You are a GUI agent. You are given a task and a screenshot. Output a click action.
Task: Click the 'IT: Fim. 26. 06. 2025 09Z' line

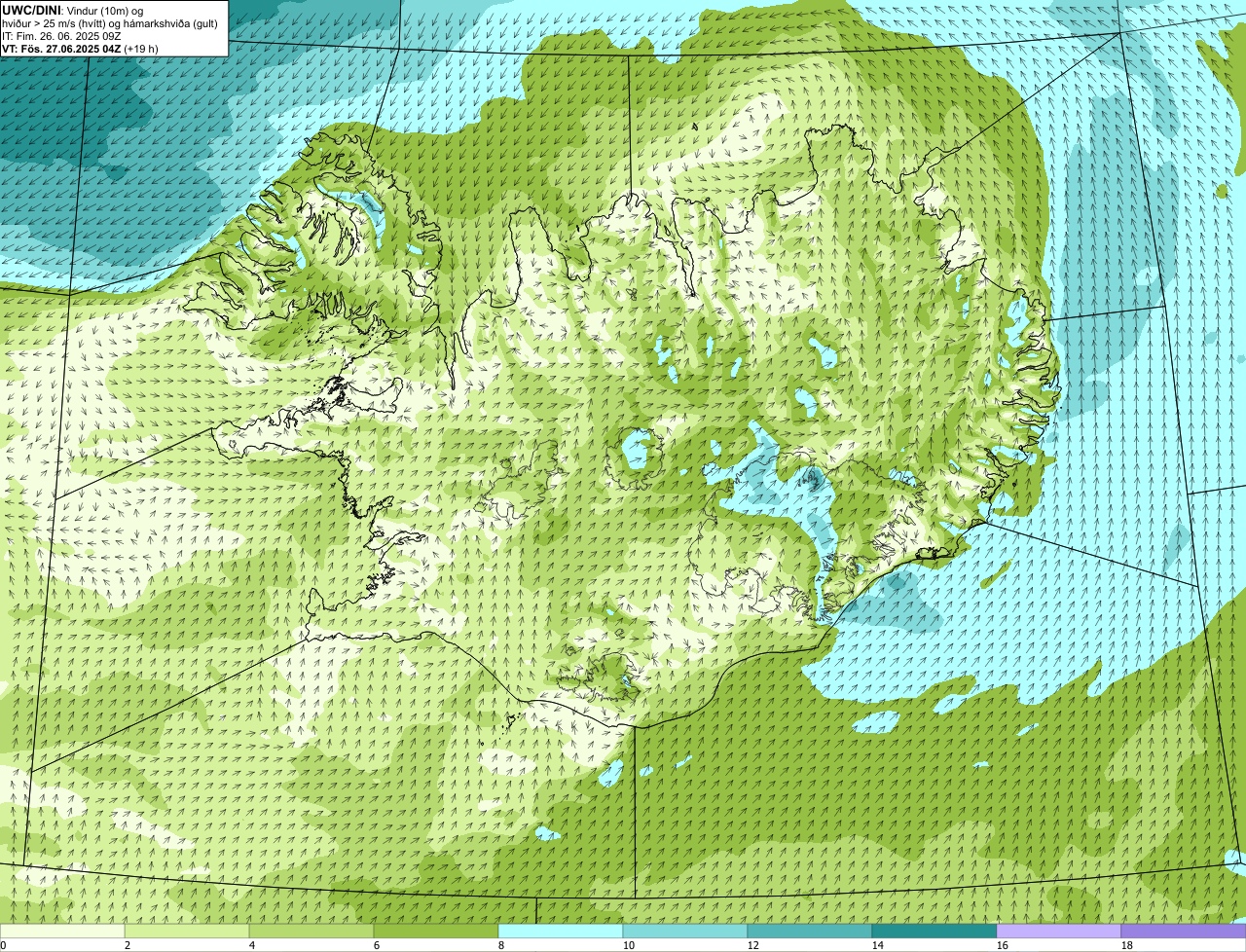click(61, 36)
